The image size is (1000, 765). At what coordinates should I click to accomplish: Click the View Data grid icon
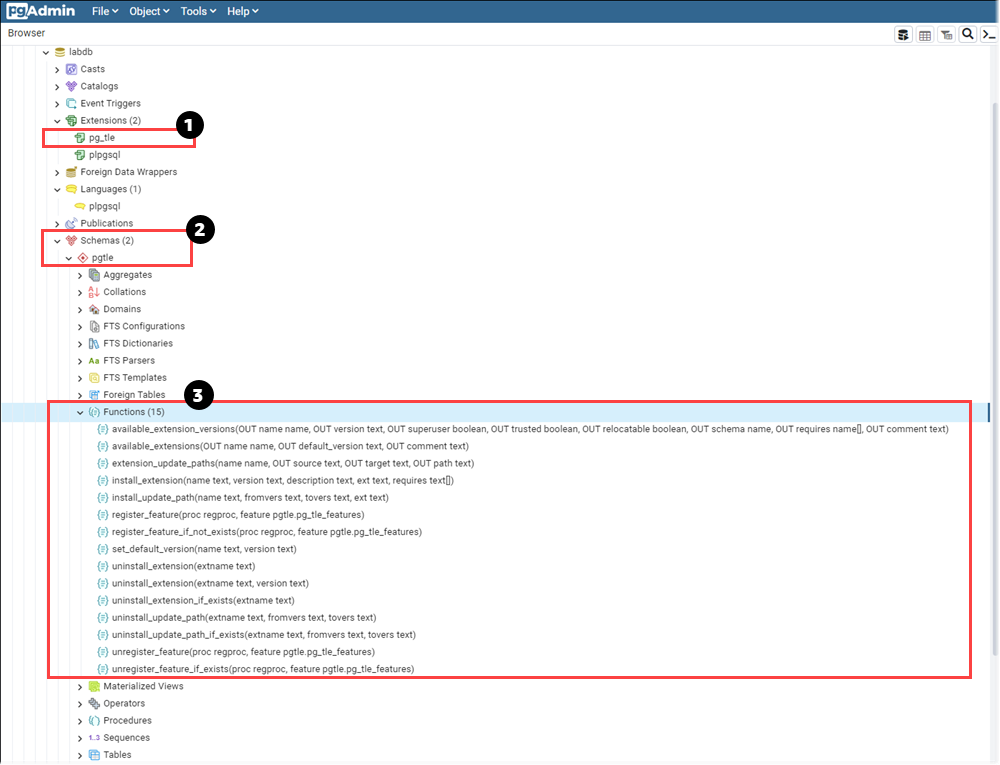[x=925, y=33]
